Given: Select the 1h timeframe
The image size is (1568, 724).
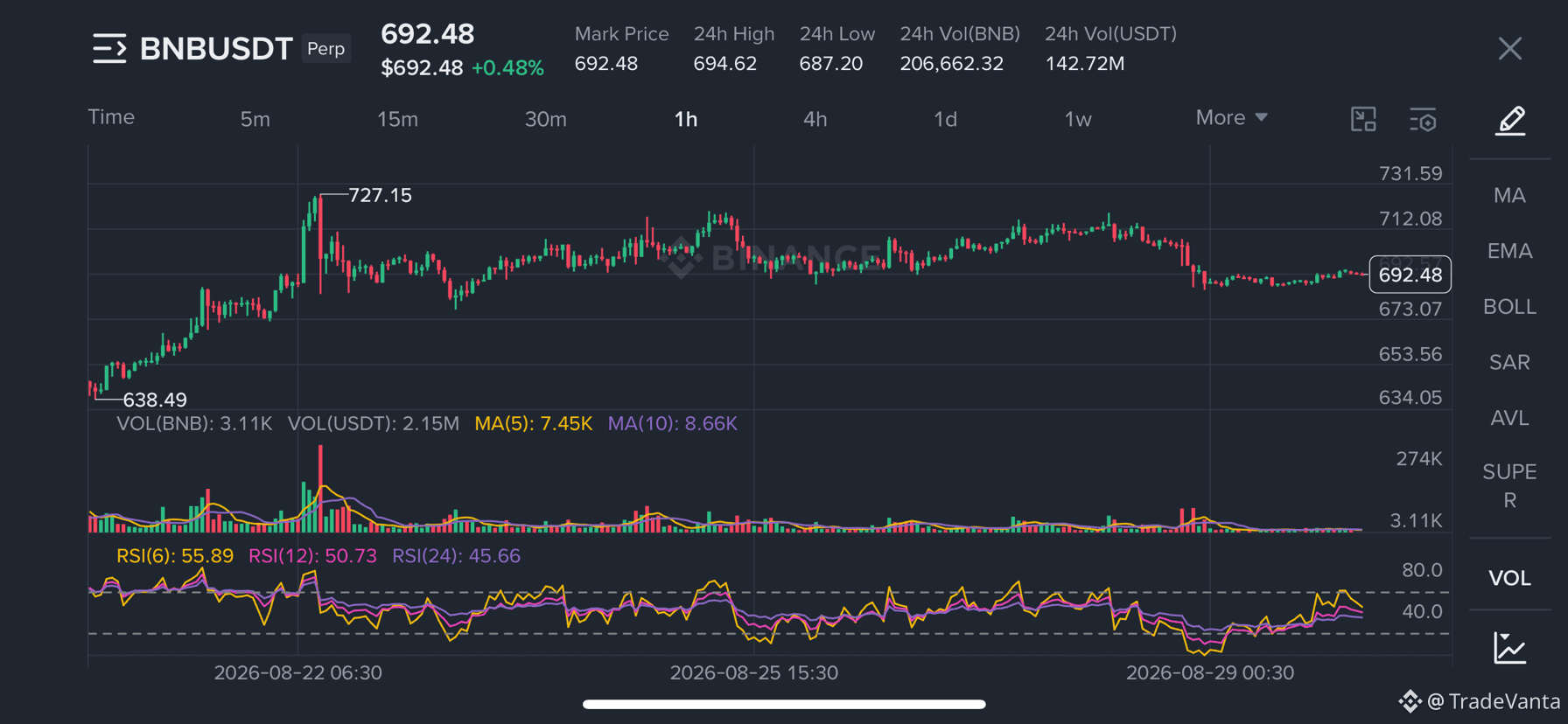Looking at the screenshot, I should click(x=686, y=119).
